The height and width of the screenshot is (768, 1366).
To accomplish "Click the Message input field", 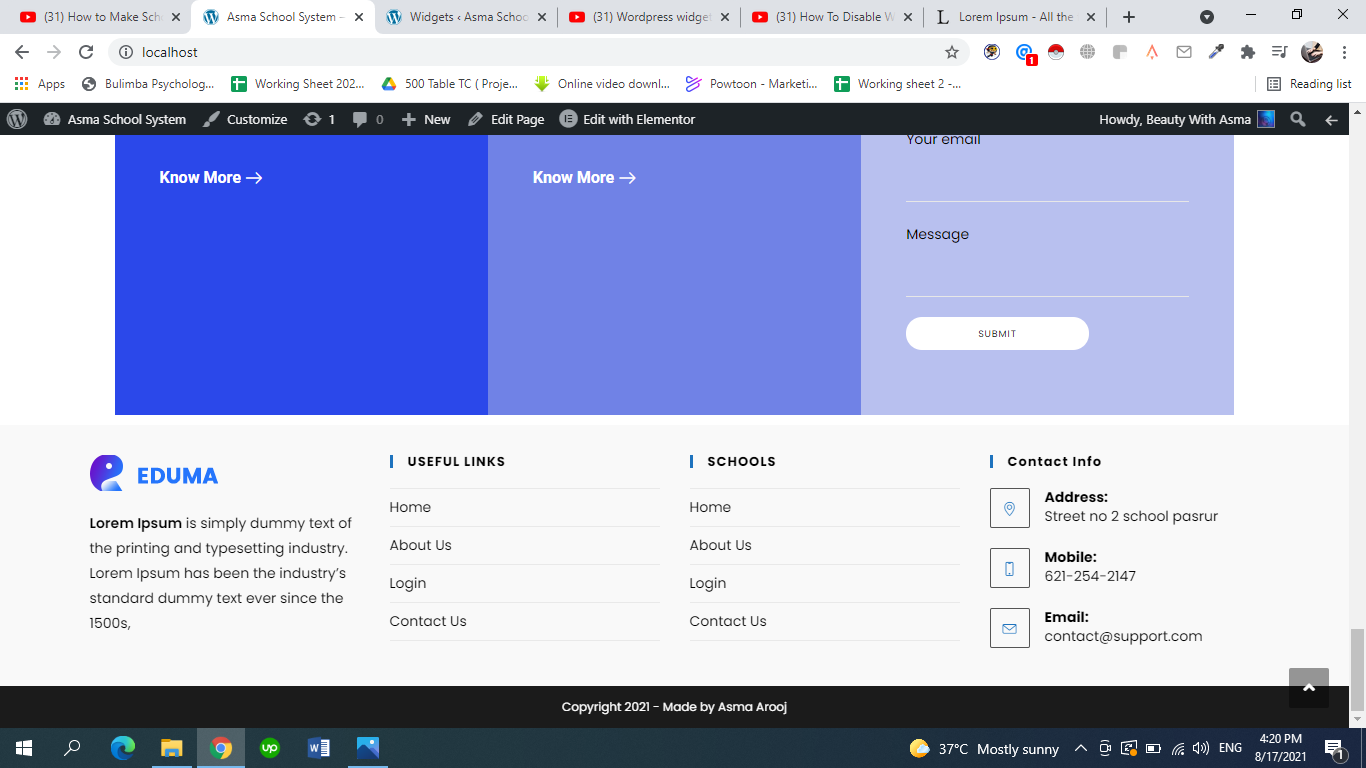I will tap(1046, 275).
